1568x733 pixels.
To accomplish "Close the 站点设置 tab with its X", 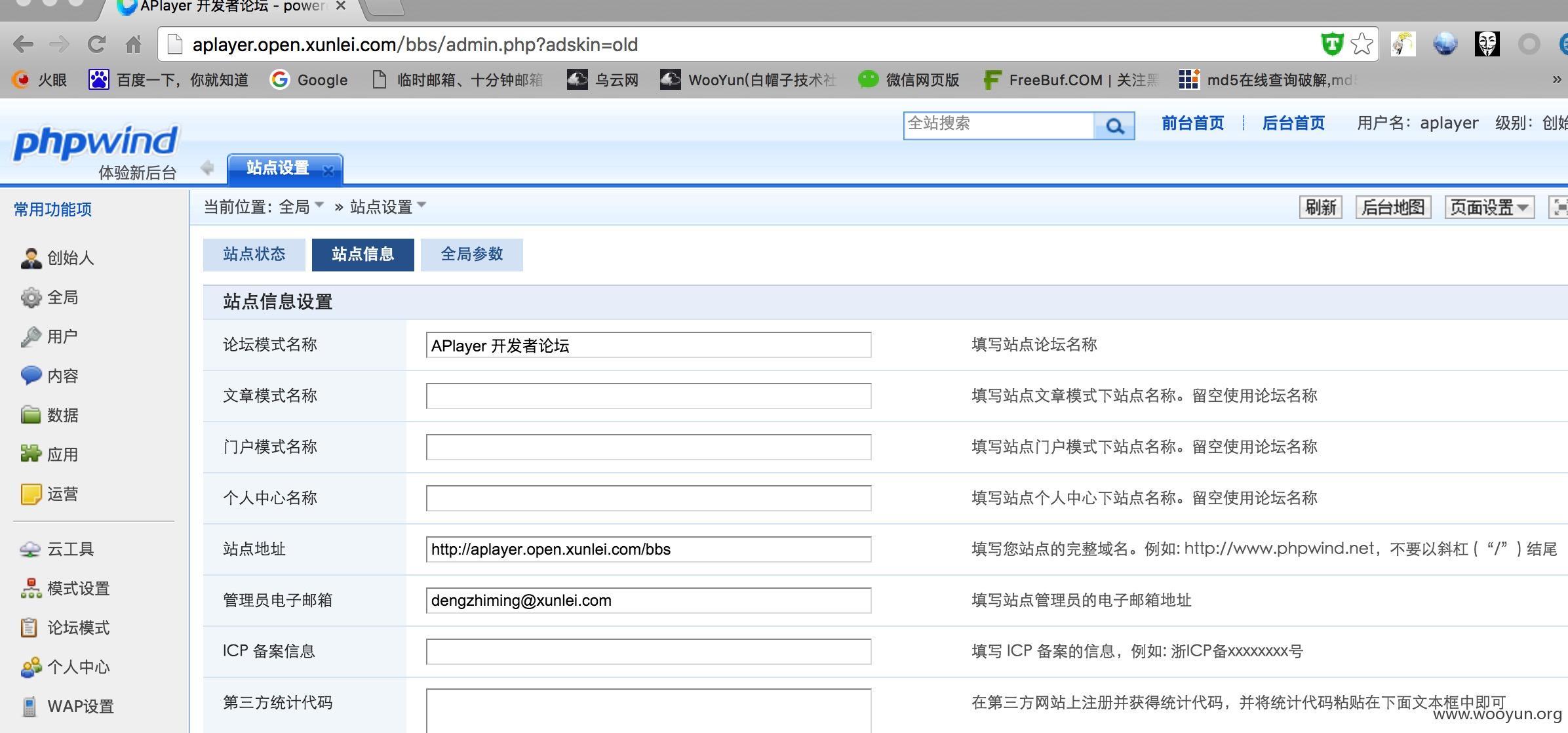I will tap(328, 170).
